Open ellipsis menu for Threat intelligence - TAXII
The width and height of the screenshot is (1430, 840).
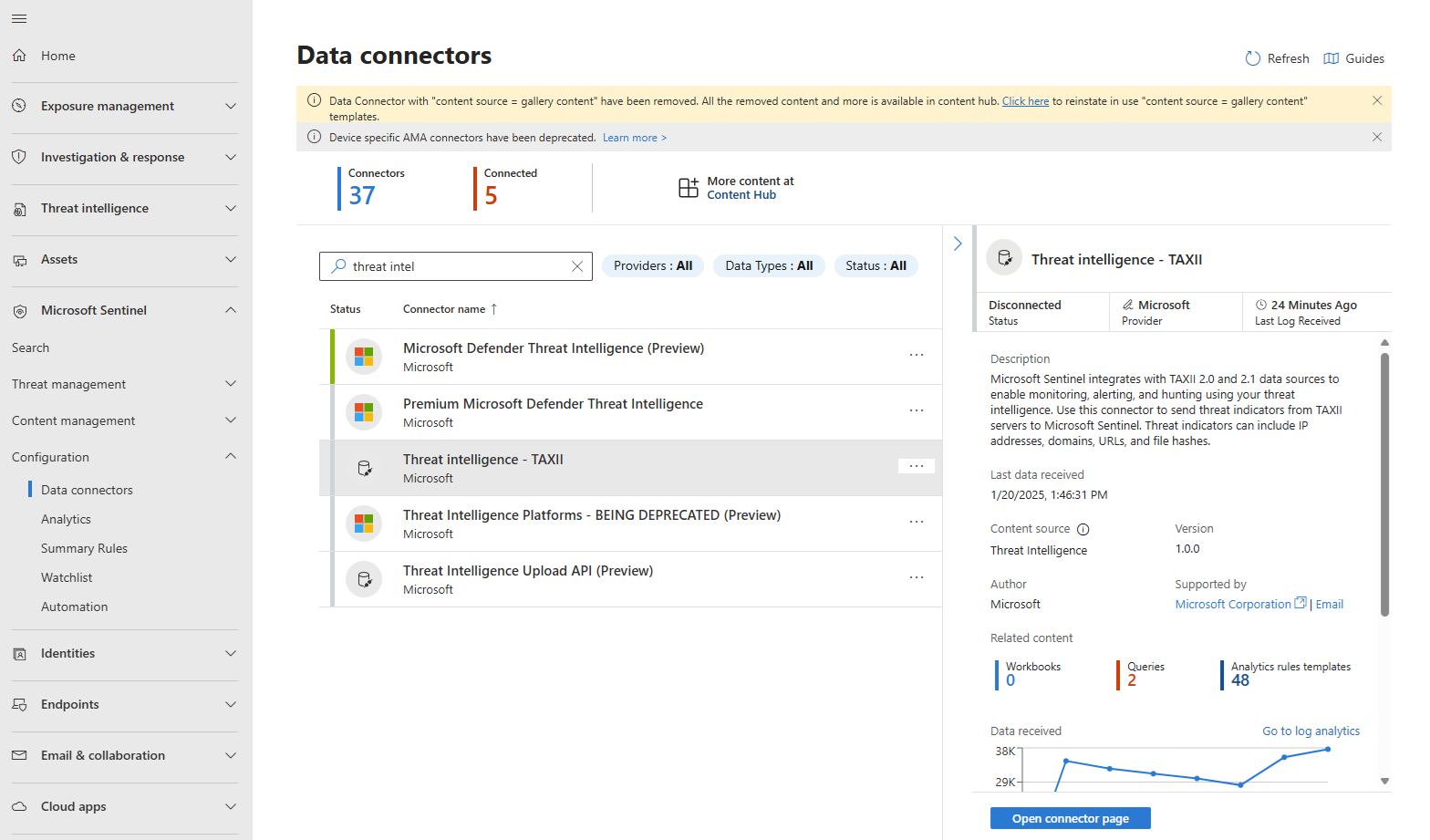[x=917, y=466]
